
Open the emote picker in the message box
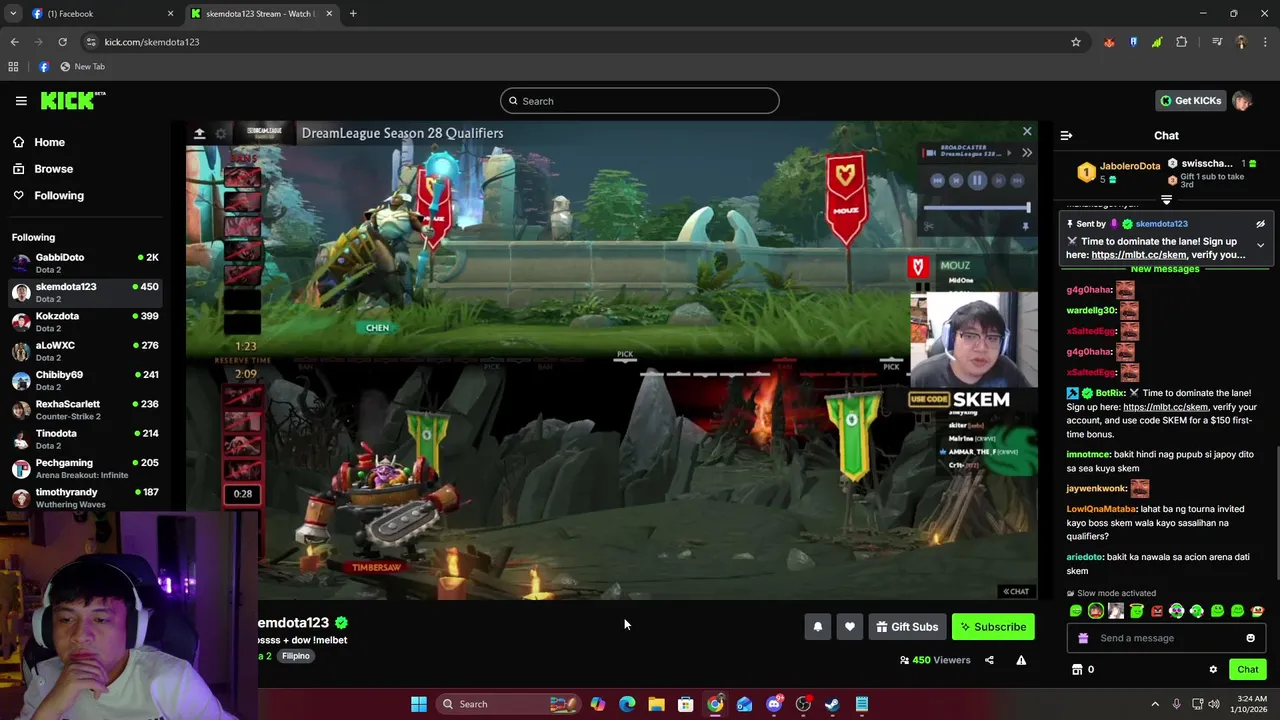(1250, 638)
